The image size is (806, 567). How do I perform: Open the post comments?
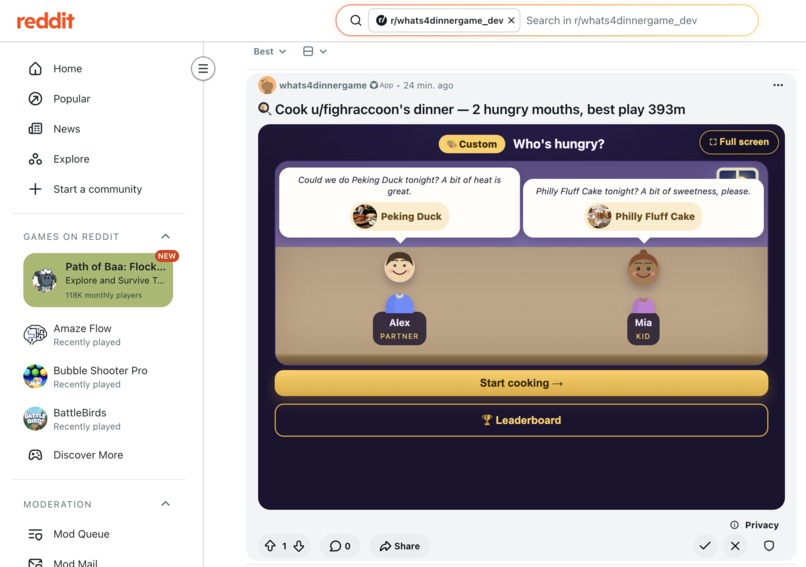[340, 546]
